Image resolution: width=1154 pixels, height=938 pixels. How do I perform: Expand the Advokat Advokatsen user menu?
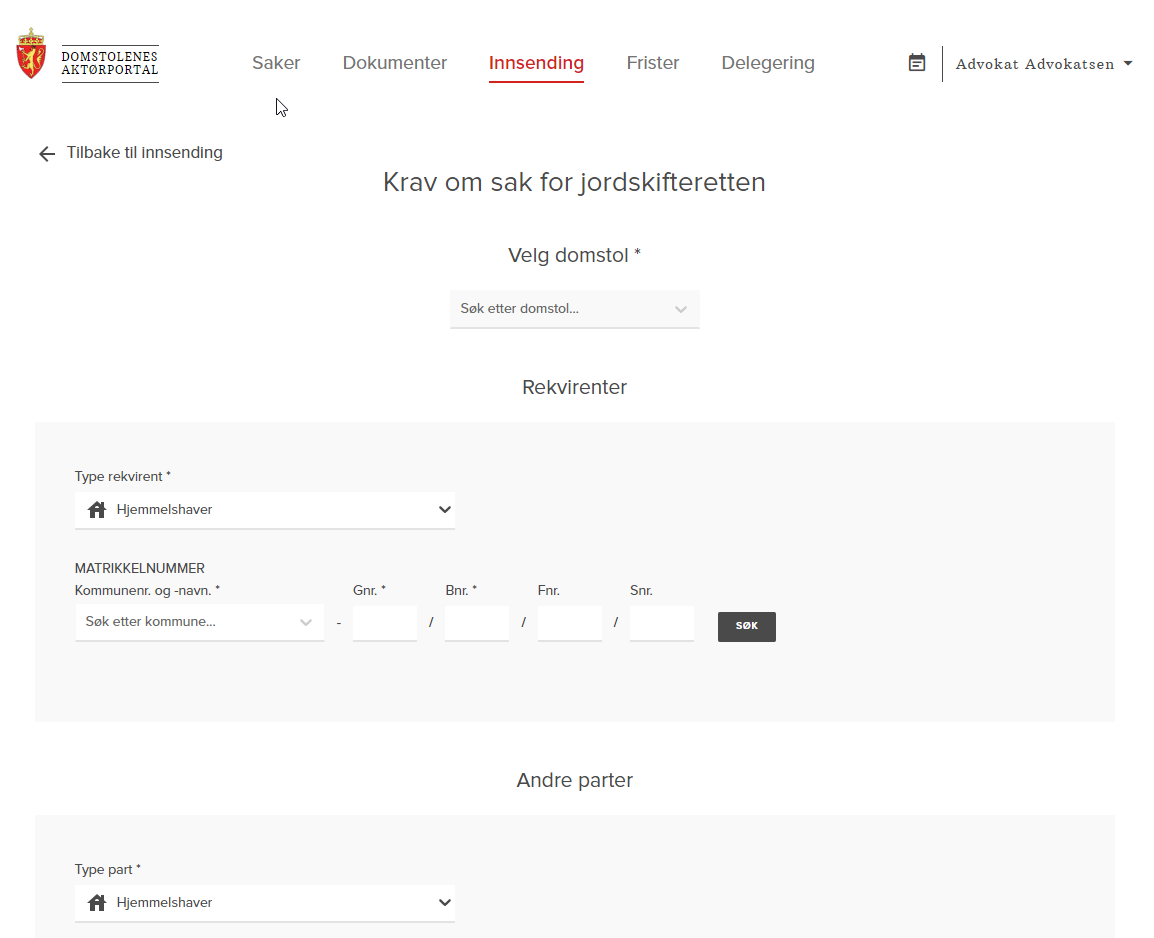click(x=1044, y=64)
